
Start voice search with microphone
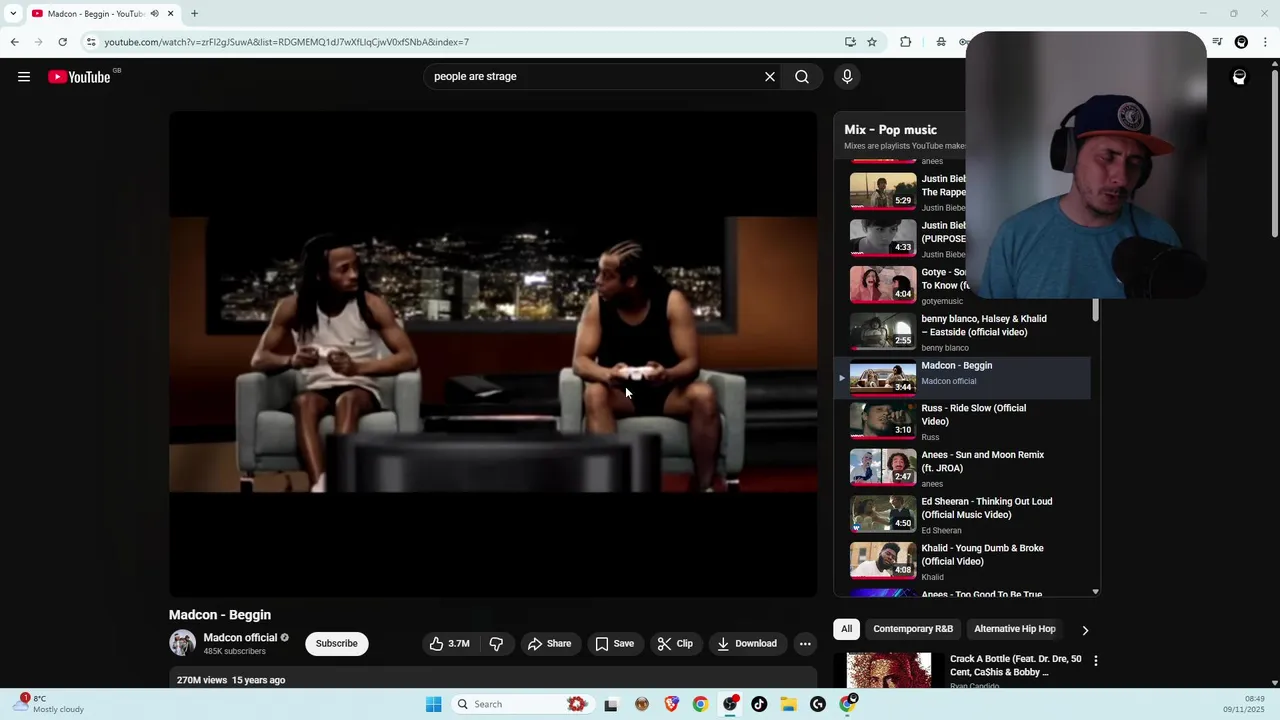click(x=847, y=77)
